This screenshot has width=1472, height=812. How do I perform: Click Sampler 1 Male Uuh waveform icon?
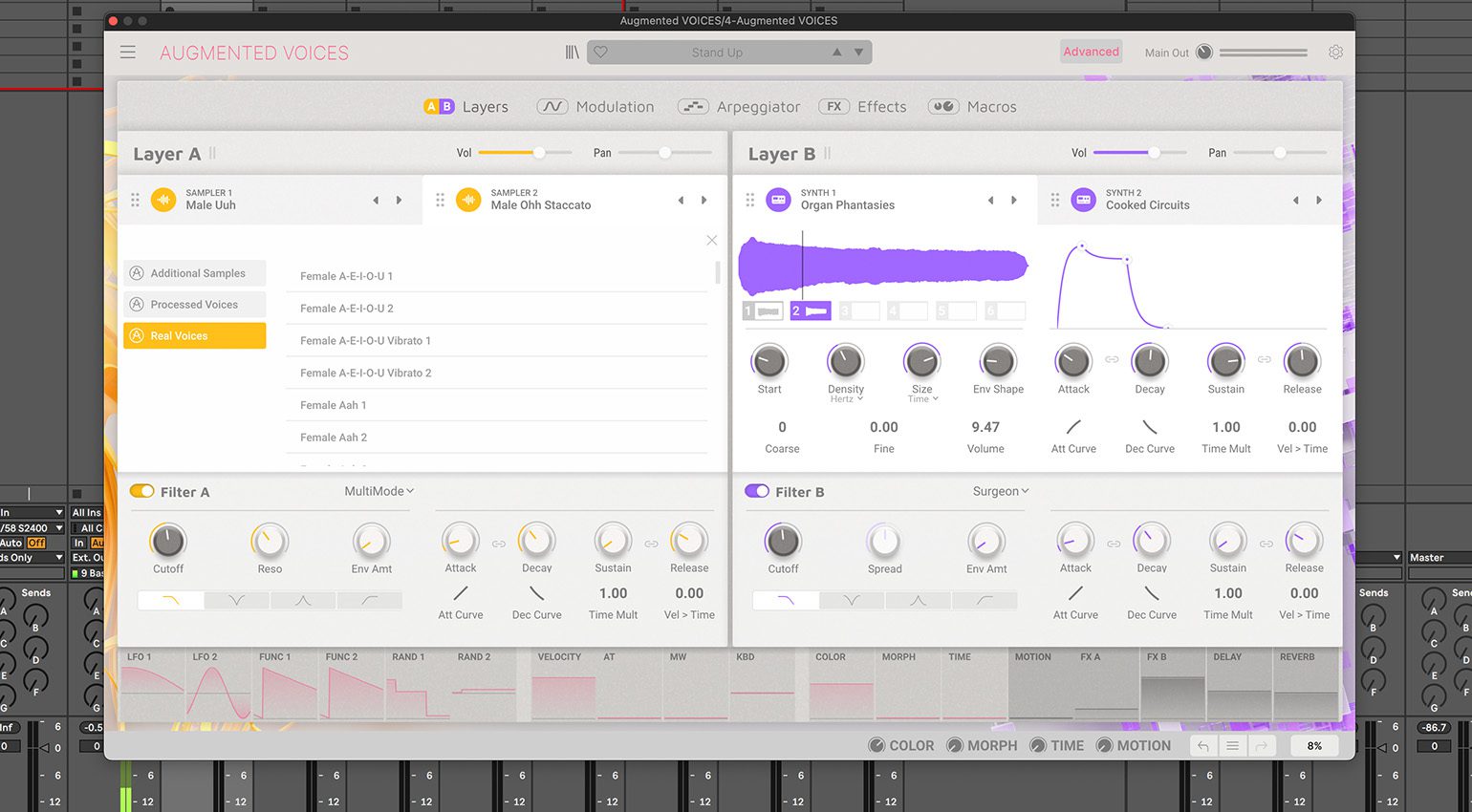click(x=163, y=200)
